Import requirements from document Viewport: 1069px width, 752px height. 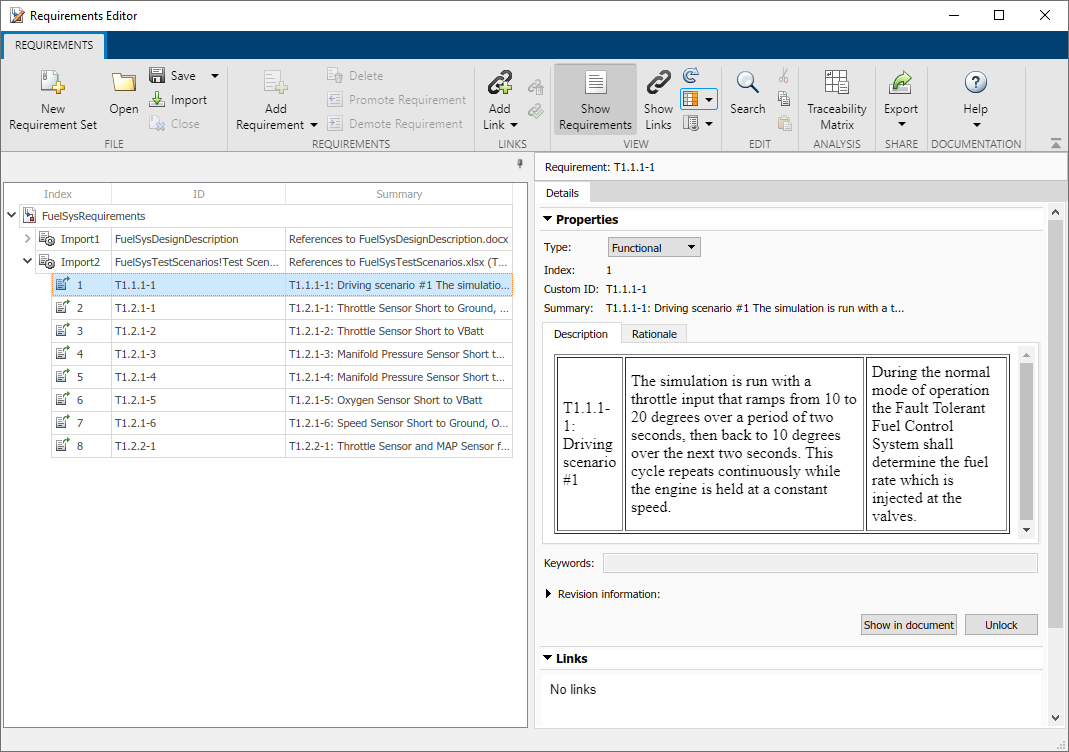click(x=178, y=100)
